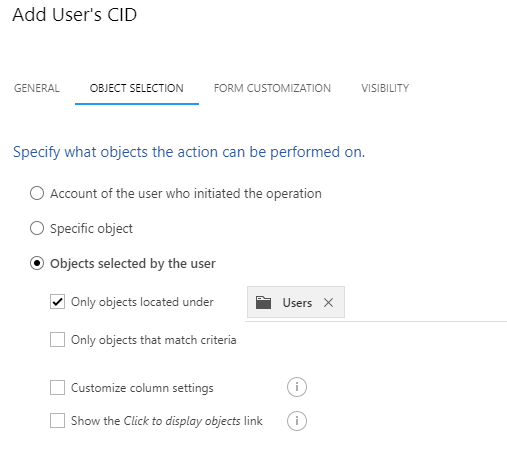Go to the Visibility tab
The height and width of the screenshot is (462, 507).
point(385,88)
